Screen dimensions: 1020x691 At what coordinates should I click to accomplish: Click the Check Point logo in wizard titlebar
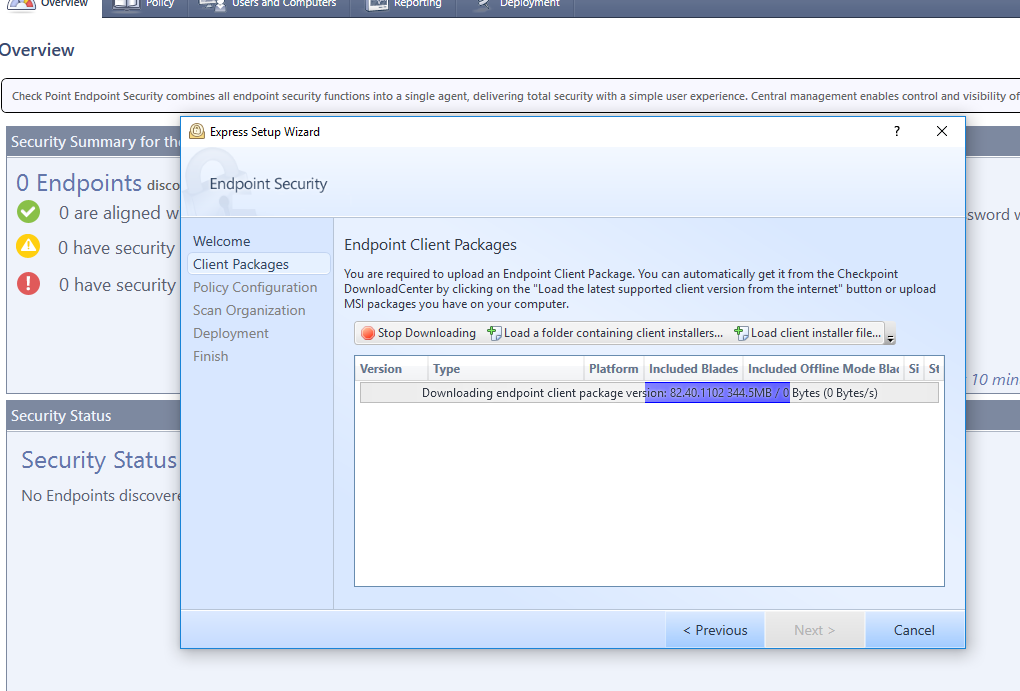pos(197,131)
